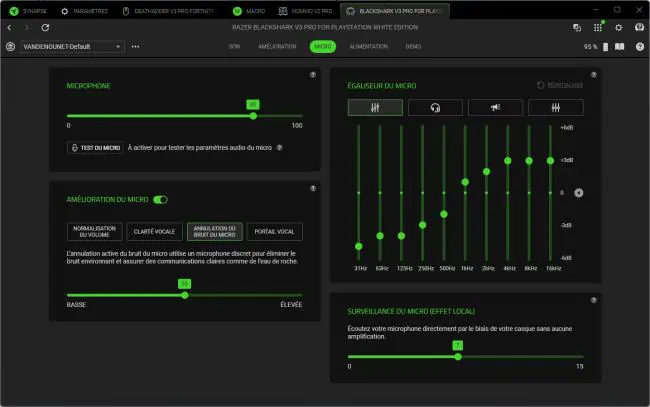Screen dimensions: 650x407
Task: Click the Razer logo SYNAPSE tab
Action: pyautogui.click(x=28, y=11)
